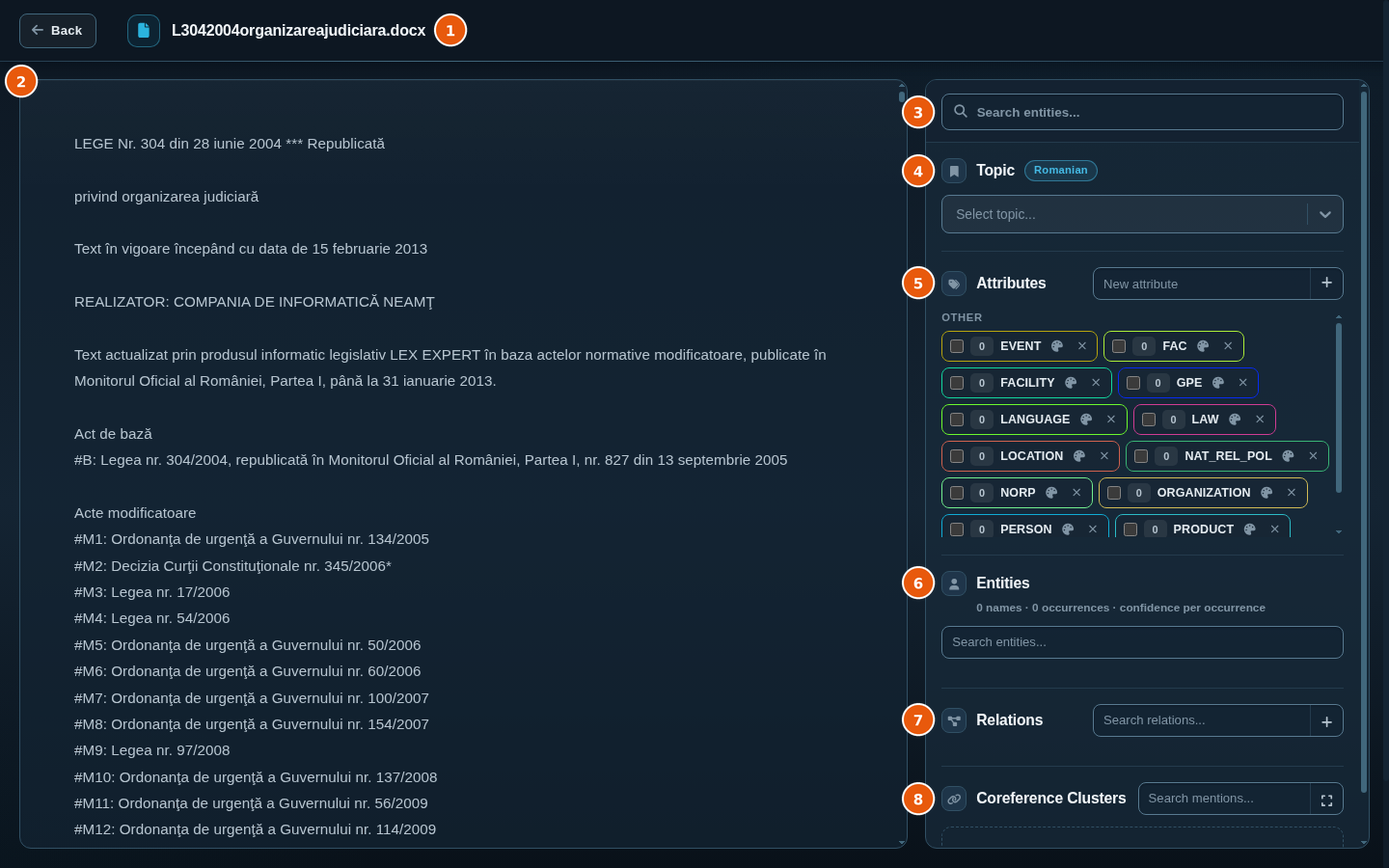Remove the GPE attribute
This screenshot has width=1389, height=868.
(1243, 383)
